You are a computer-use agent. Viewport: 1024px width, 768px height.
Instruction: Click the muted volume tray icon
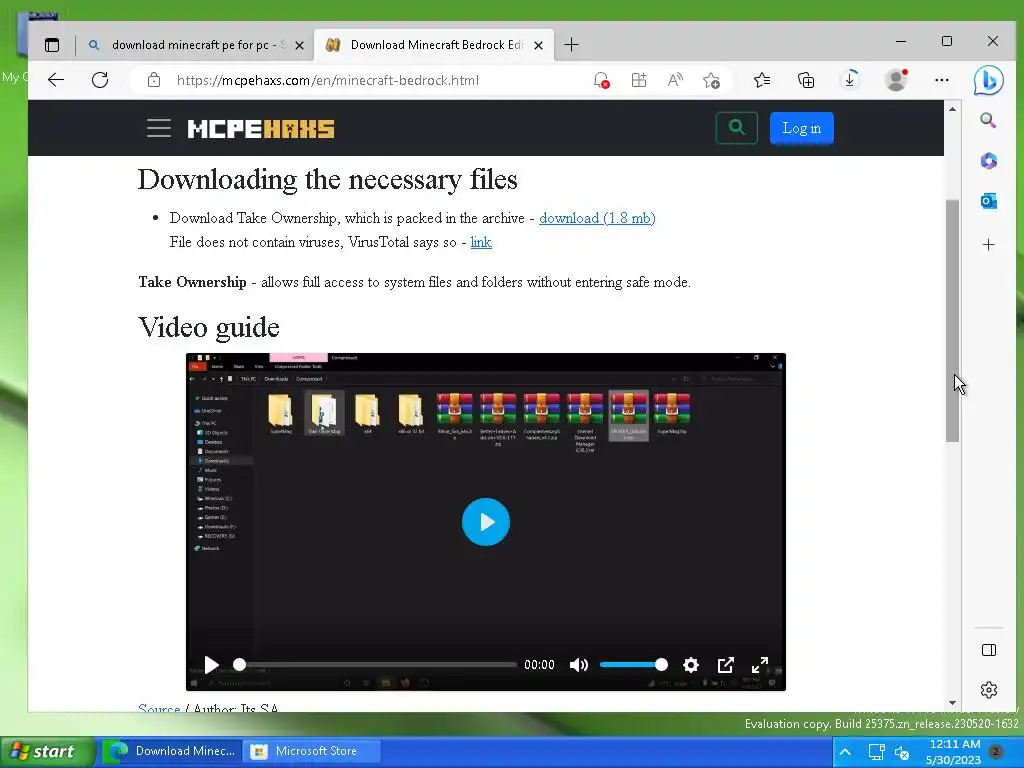901,752
